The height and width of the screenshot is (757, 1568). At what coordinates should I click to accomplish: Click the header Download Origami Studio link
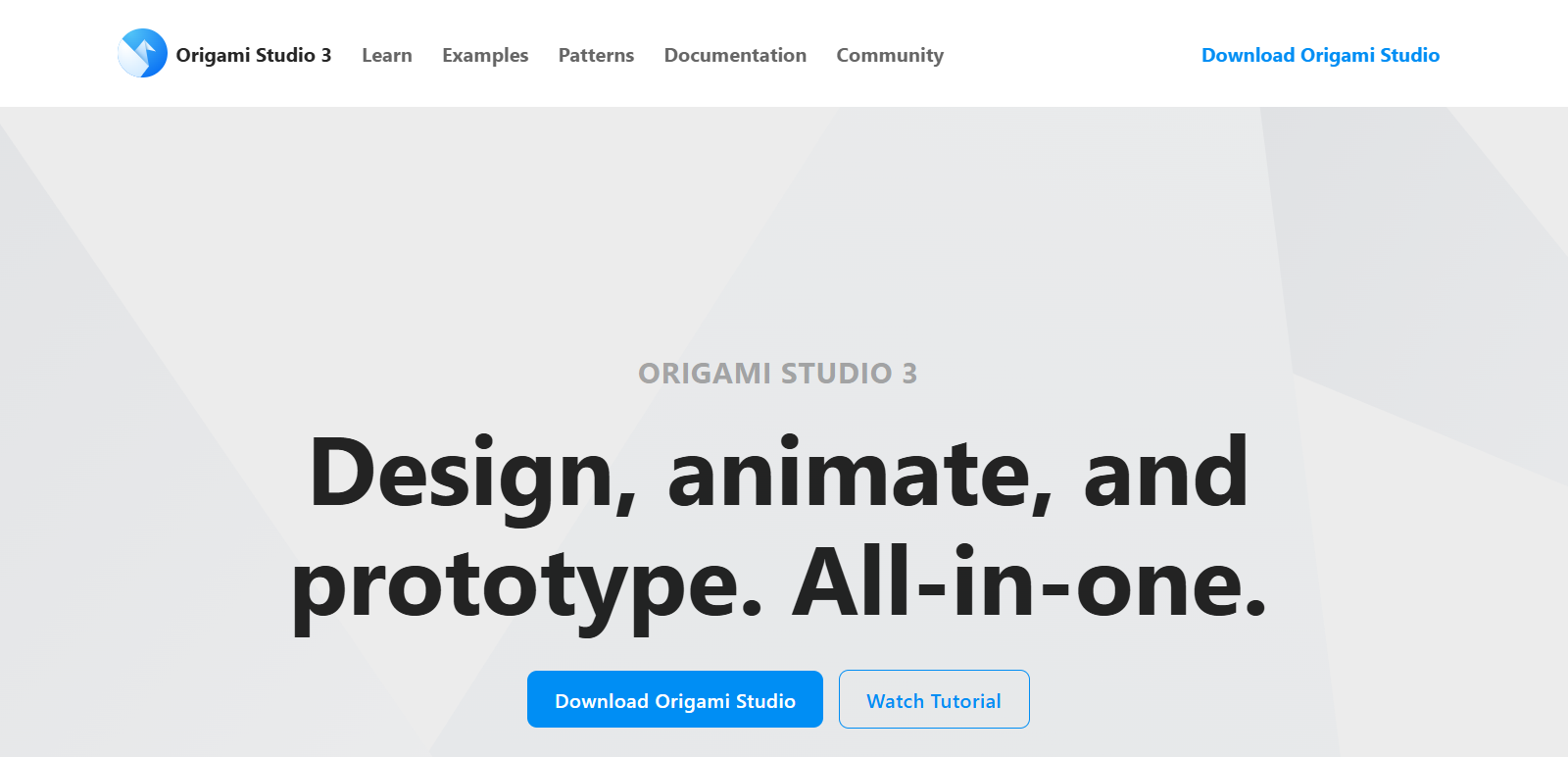[1320, 55]
